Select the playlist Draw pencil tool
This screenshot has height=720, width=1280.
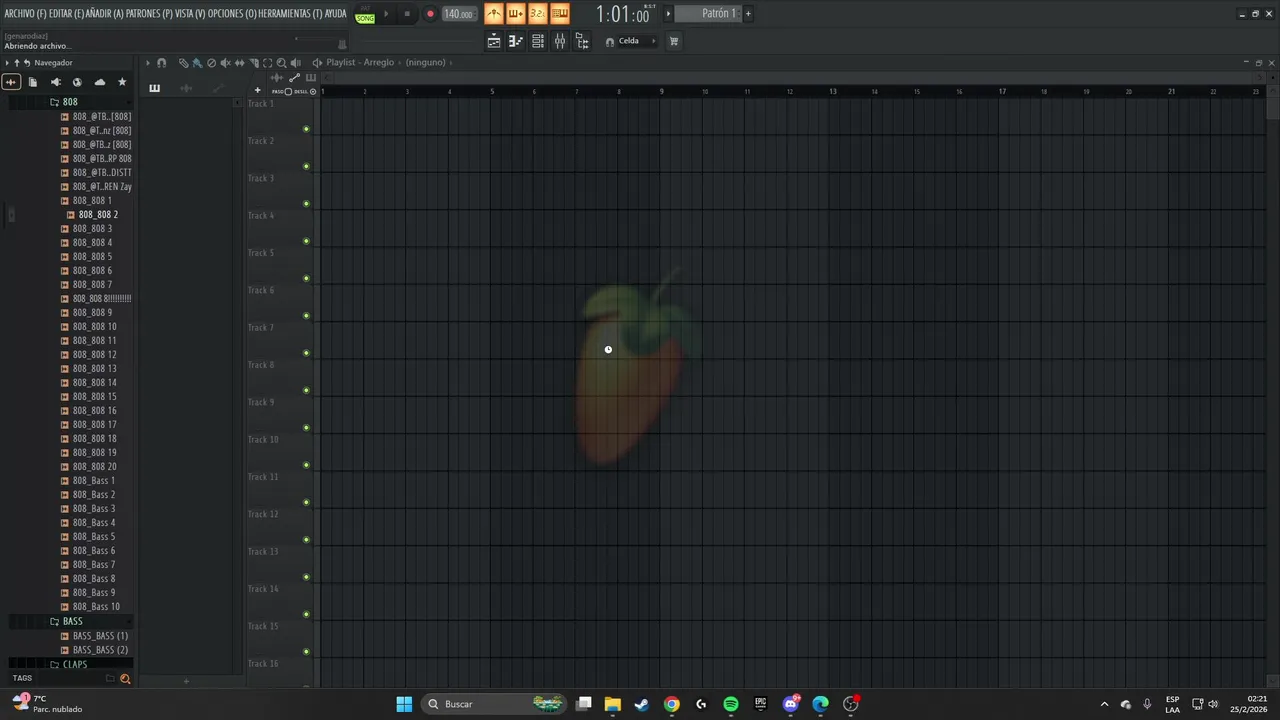(x=183, y=62)
